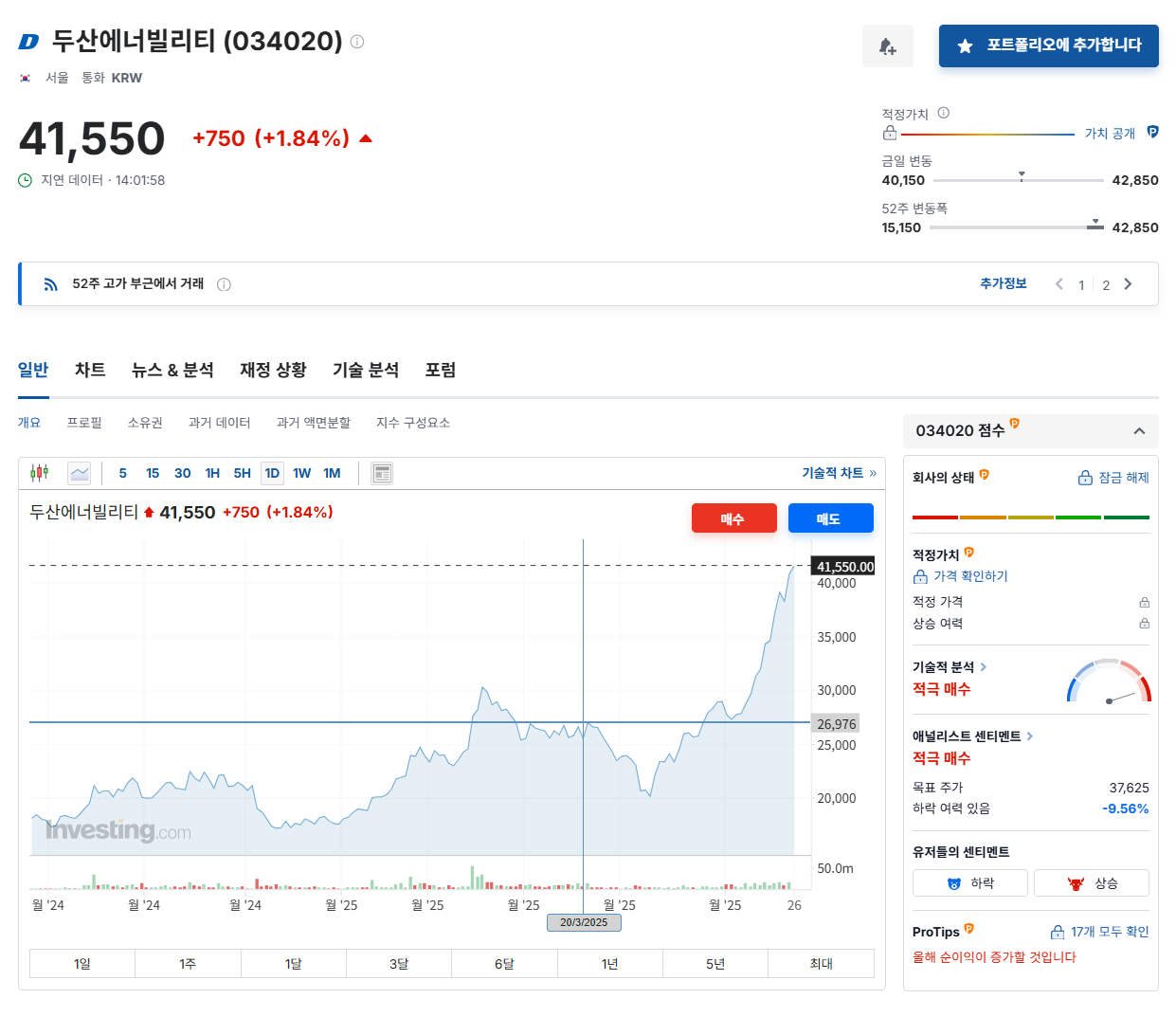This screenshot has height=1017, width=1176.
Task: Click the Doosan company logo
Action: [x=29, y=42]
